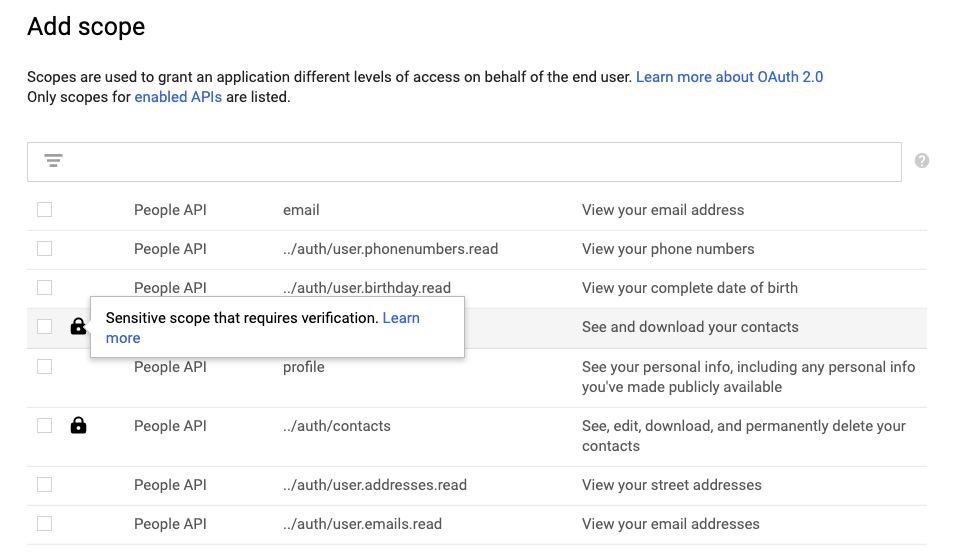Click the profile scope name
Screen dimensions: 954x552
pos(304,367)
